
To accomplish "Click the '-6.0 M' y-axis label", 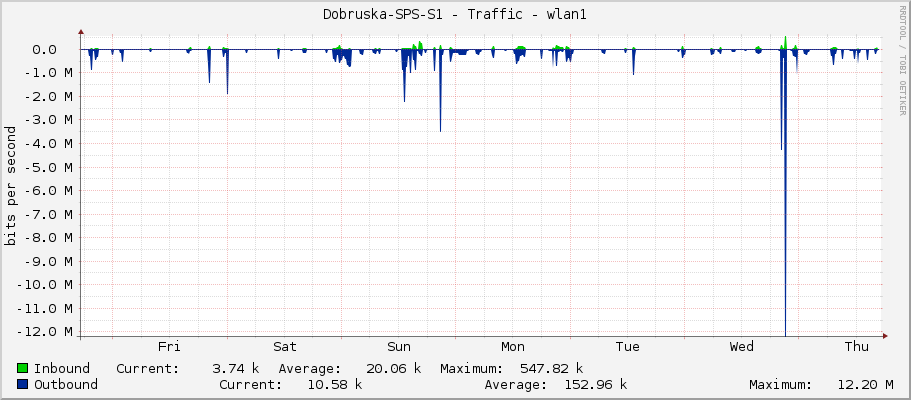I will 49,191.
